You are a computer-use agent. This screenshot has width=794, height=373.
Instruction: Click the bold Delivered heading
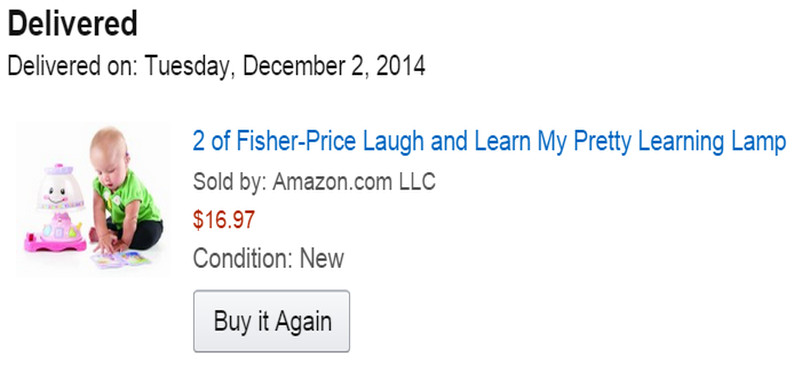coord(72,23)
